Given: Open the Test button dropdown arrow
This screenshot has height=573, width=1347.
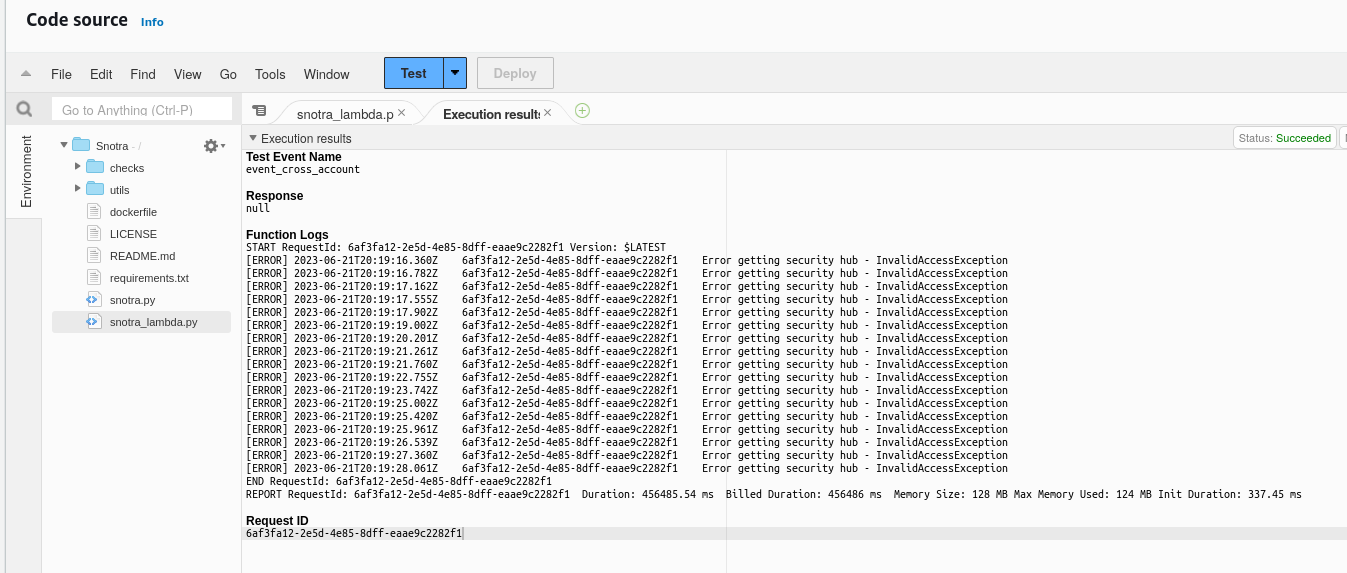Looking at the screenshot, I should tap(455, 73).
